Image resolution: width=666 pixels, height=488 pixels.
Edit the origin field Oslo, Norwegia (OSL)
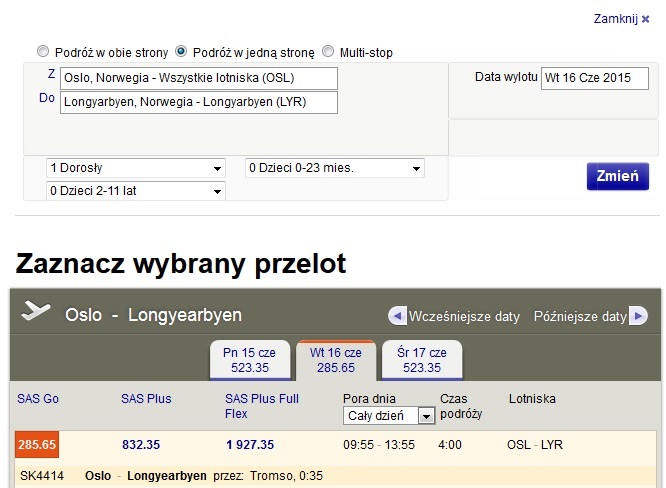pos(199,78)
